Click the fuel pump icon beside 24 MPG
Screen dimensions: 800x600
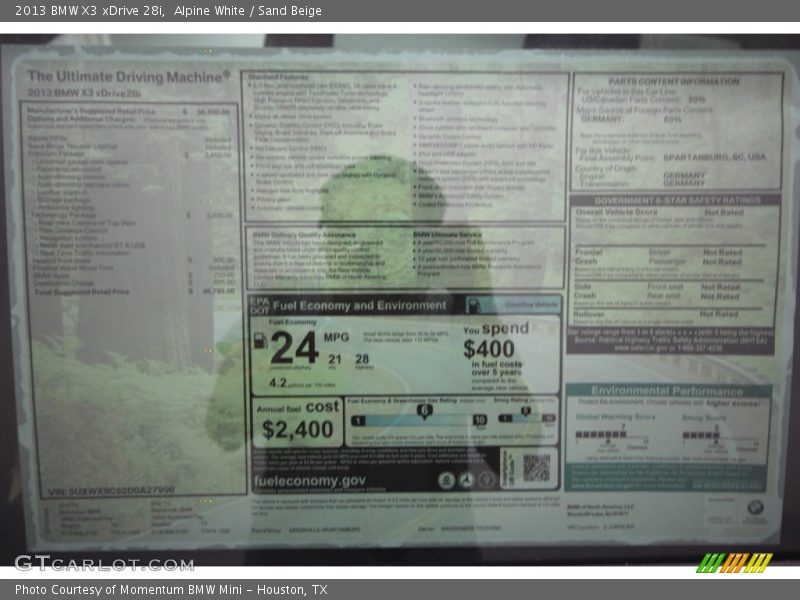pyautogui.click(x=260, y=340)
